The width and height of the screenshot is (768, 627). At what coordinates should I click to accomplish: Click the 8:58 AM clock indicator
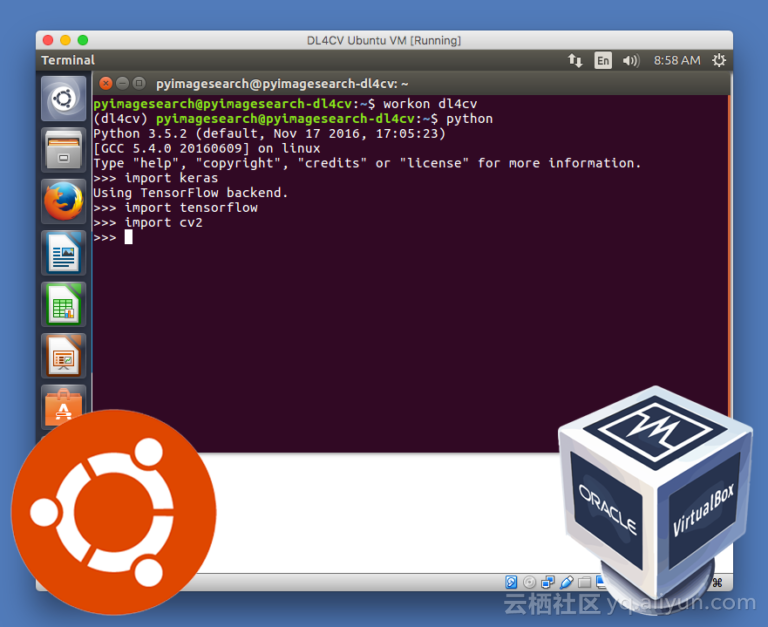tap(677, 60)
